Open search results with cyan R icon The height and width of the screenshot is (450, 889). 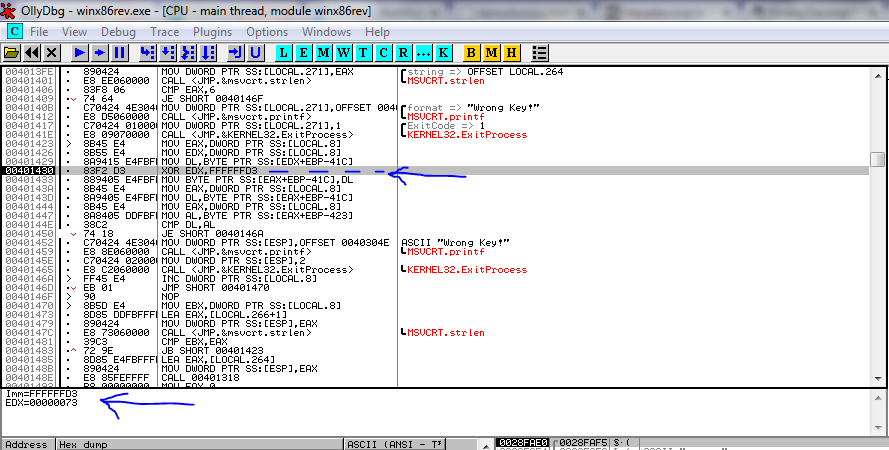[404, 53]
